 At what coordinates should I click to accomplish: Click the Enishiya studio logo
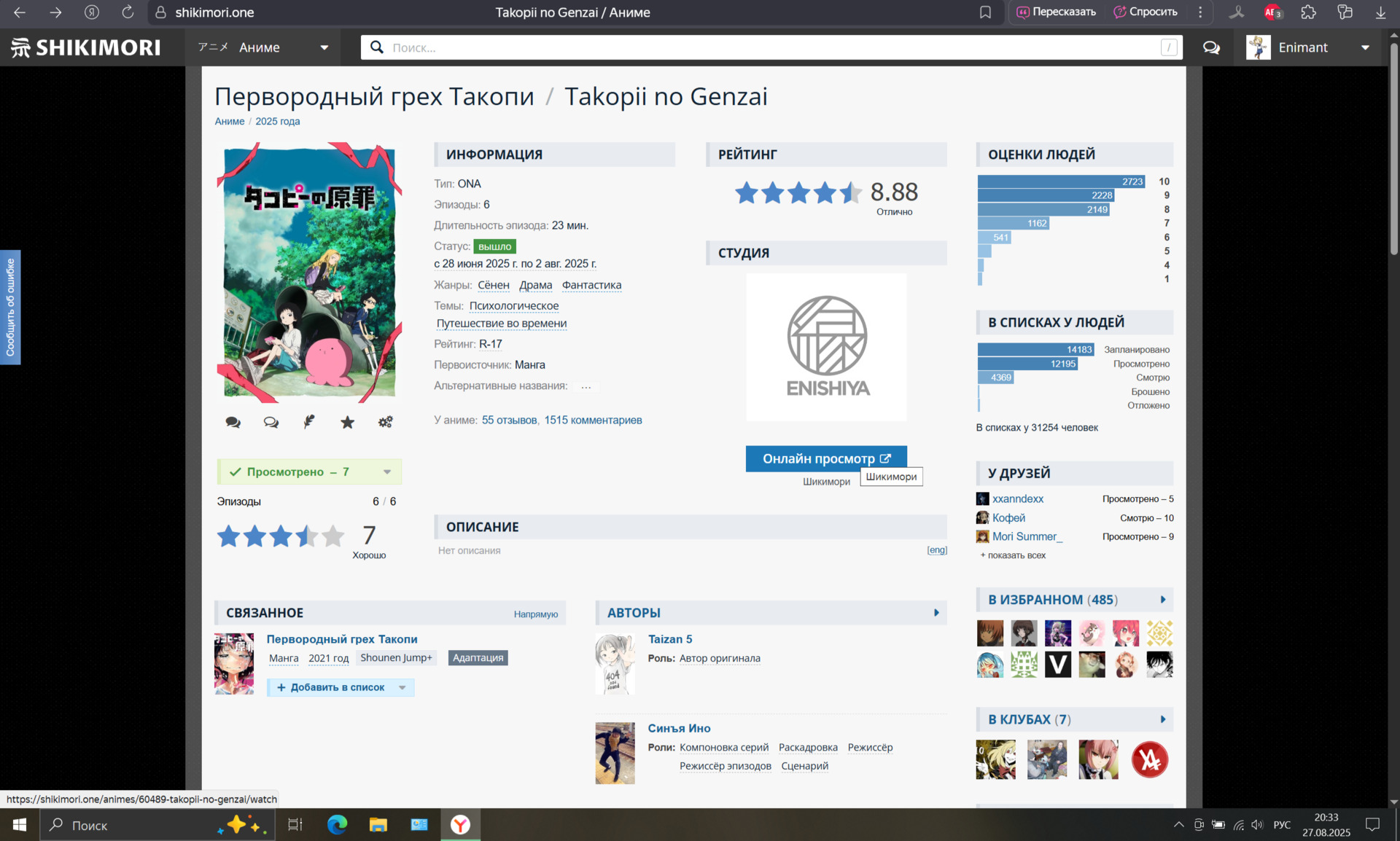coord(827,347)
